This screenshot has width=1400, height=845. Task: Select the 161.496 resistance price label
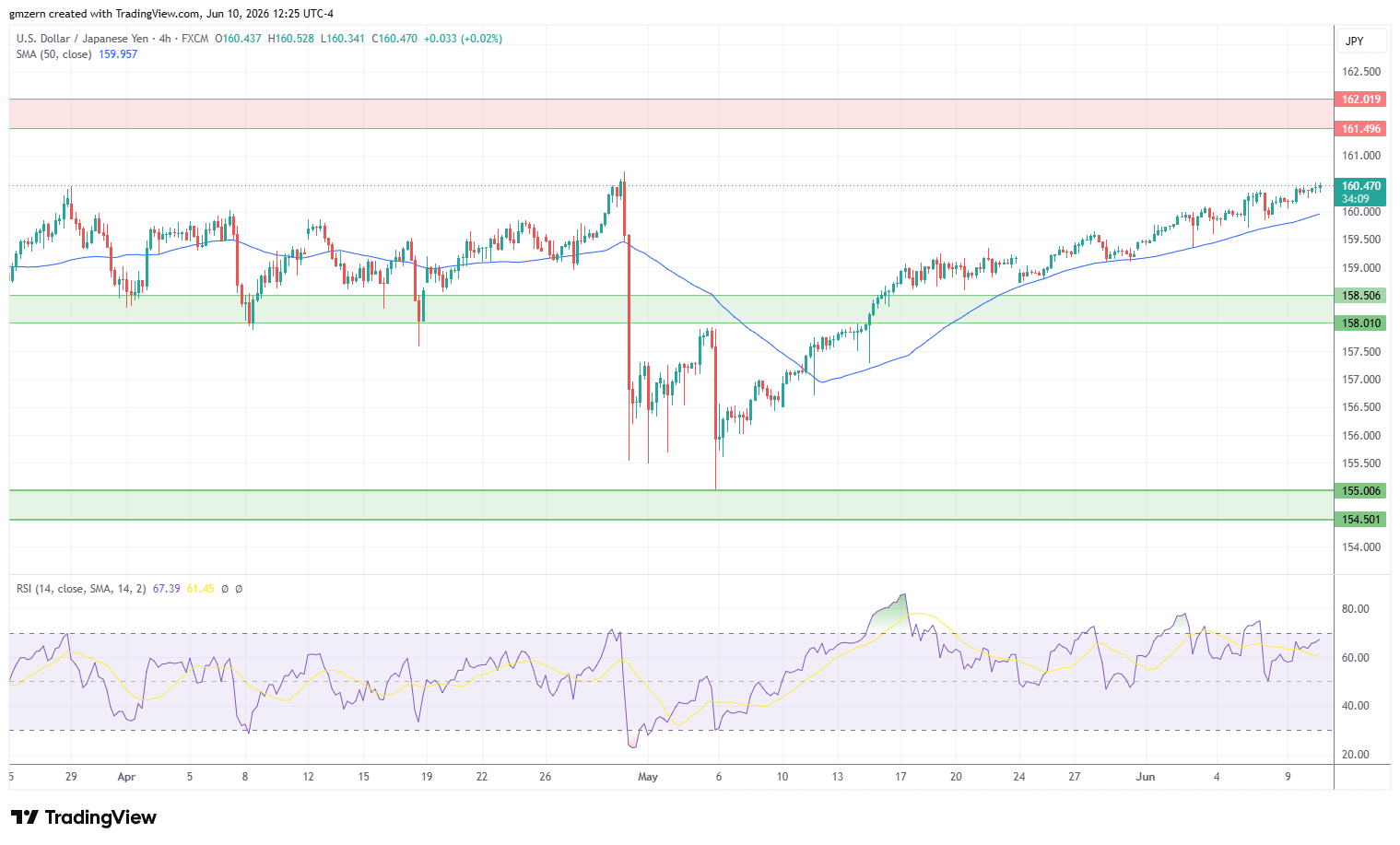pyautogui.click(x=1360, y=129)
